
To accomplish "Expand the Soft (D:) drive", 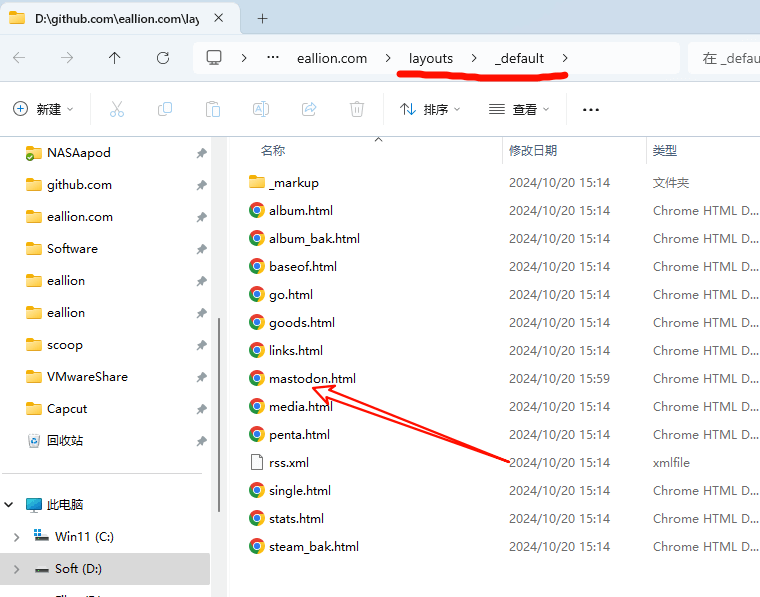I will [16, 569].
